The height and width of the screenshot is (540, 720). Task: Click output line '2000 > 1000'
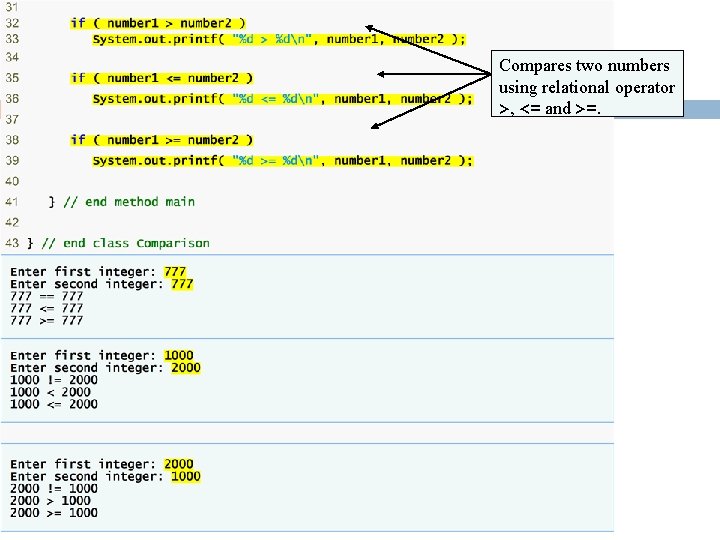coord(50,500)
